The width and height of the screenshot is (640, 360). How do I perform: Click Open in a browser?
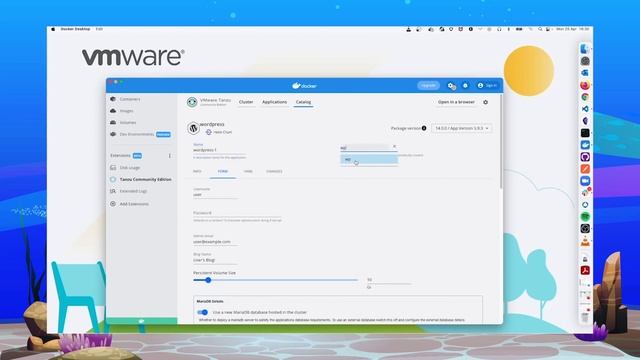[456, 102]
